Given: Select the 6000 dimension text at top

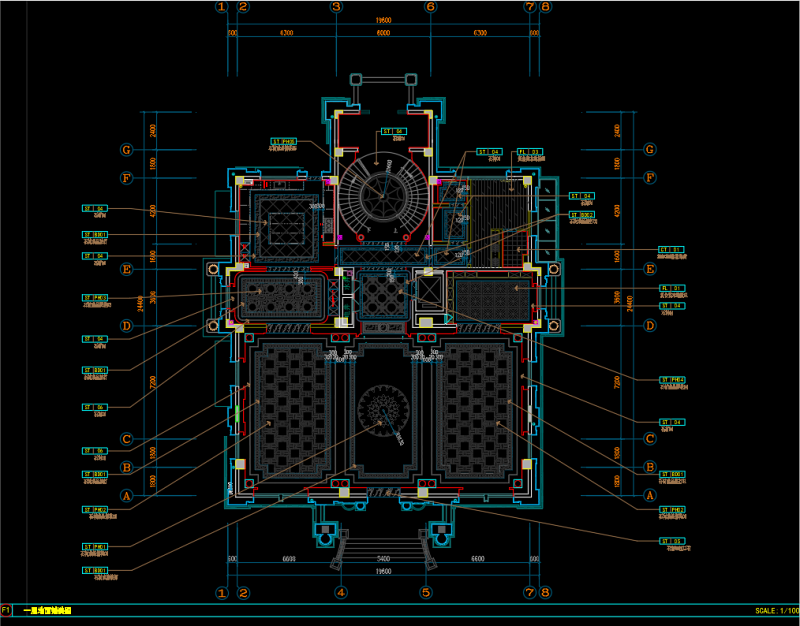Looking at the screenshot, I should pyautogui.click(x=383, y=33).
